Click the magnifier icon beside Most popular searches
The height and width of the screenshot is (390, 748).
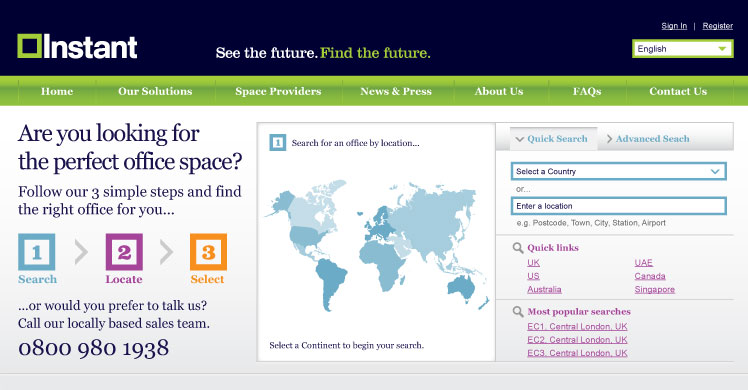pyautogui.click(x=518, y=312)
